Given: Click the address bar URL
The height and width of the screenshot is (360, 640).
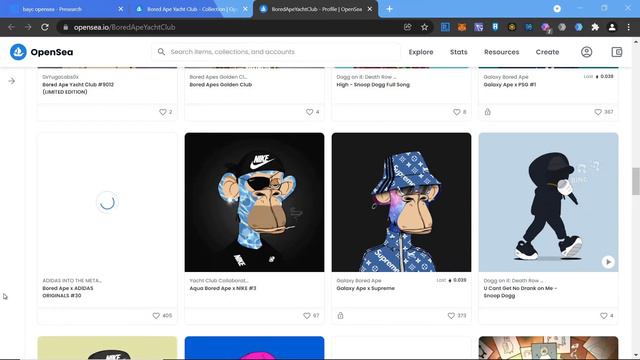Looking at the screenshot, I should click(124, 27).
